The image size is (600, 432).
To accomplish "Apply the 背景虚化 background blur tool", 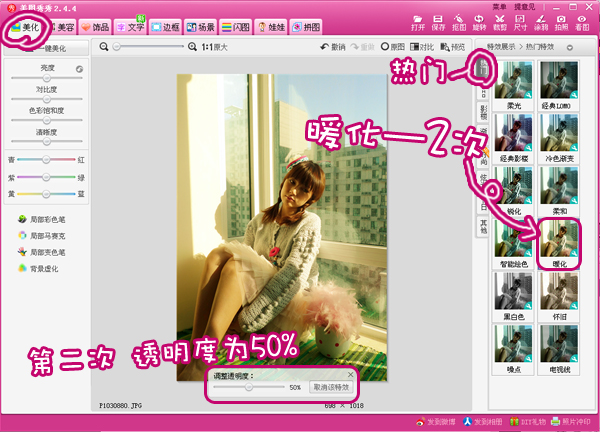I will 42,268.
